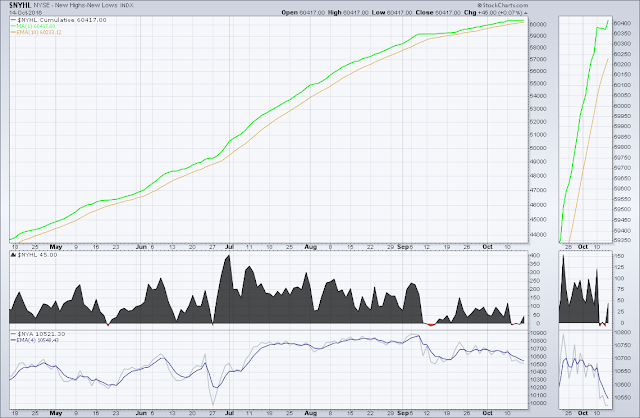Image resolution: width=640 pixels, height=418 pixels.
Task: Click the 200 label on the $NYHL panel axis
Action: [x=536, y=289]
